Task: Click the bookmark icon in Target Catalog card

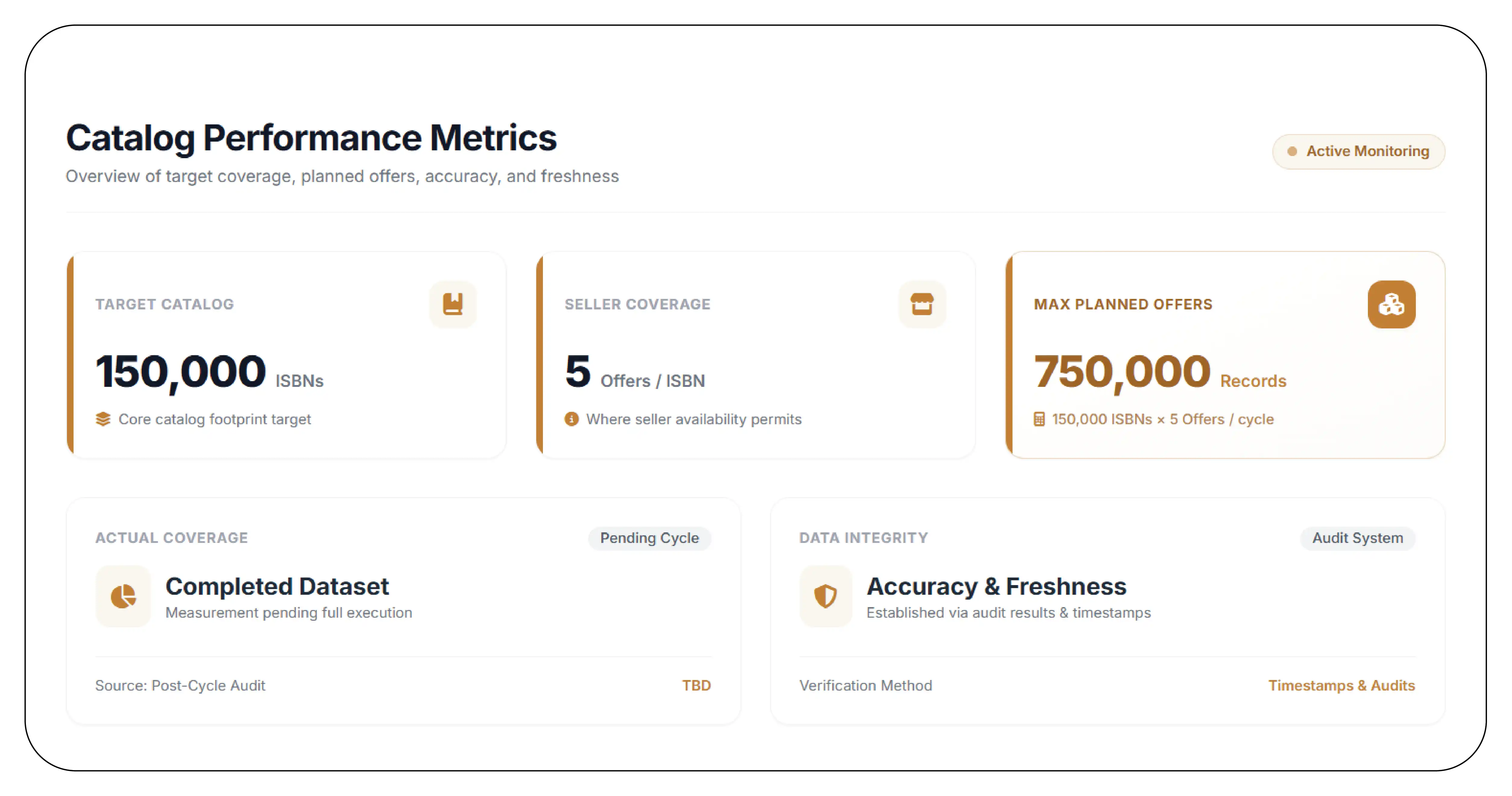Action: pyautogui.click(x=452, y=304)
